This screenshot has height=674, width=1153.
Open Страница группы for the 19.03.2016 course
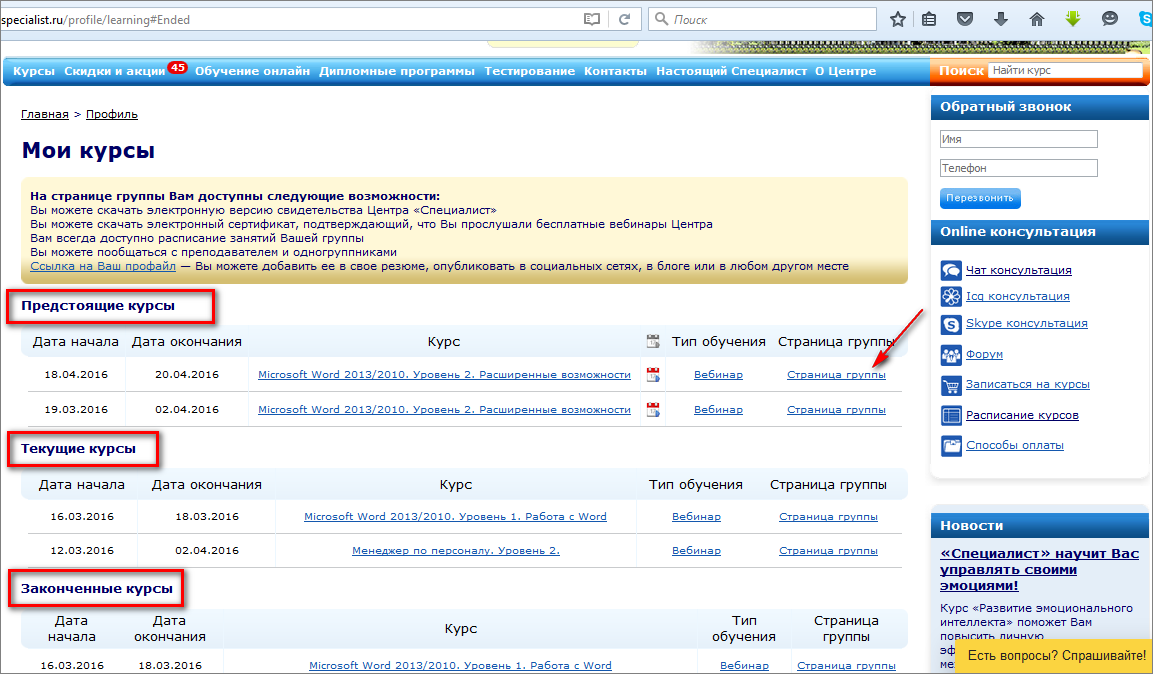[x=836, y=409]
